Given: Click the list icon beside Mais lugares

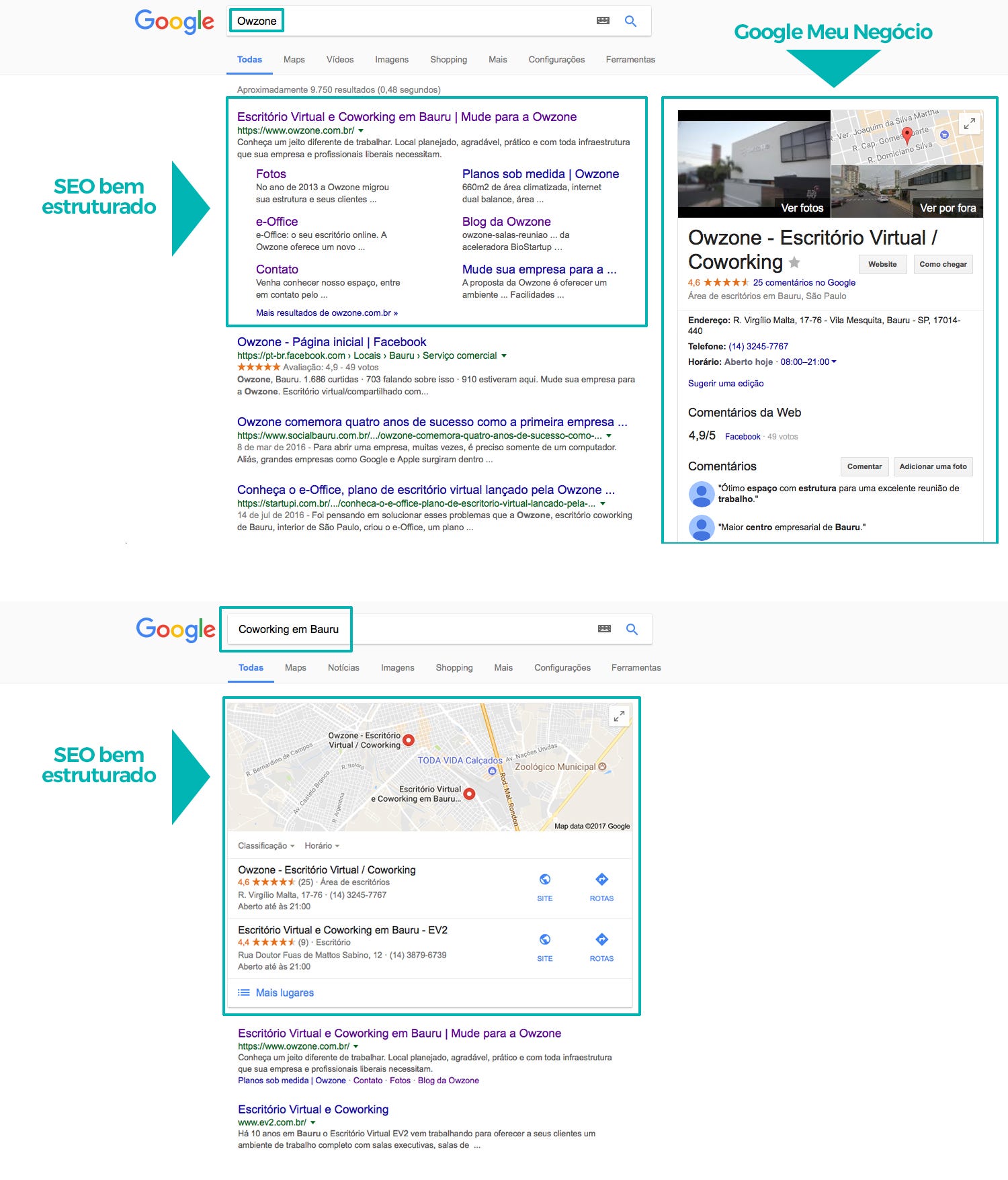Looking at the screenshot, I should 244,993.
